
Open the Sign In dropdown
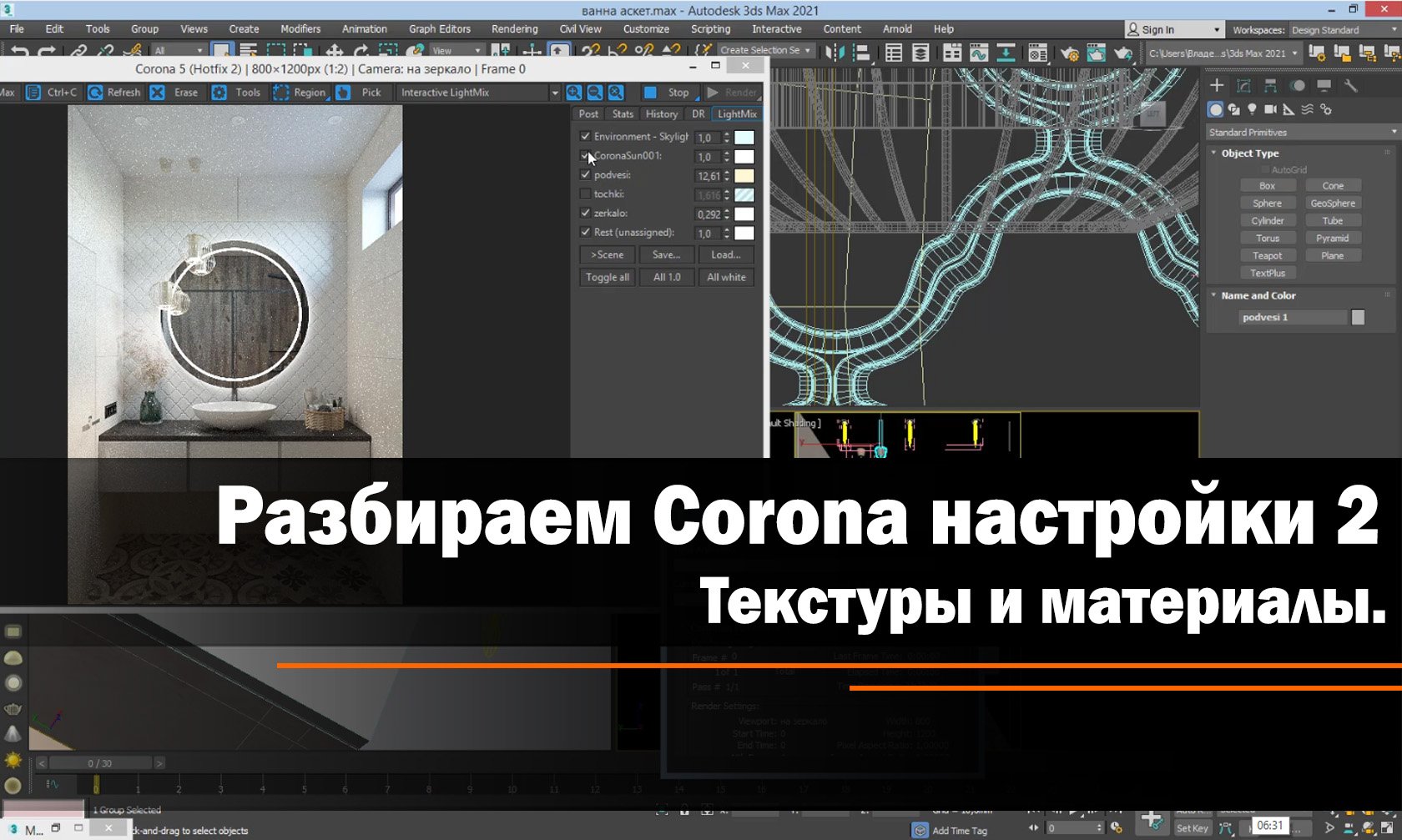(x=1174, y=29)
